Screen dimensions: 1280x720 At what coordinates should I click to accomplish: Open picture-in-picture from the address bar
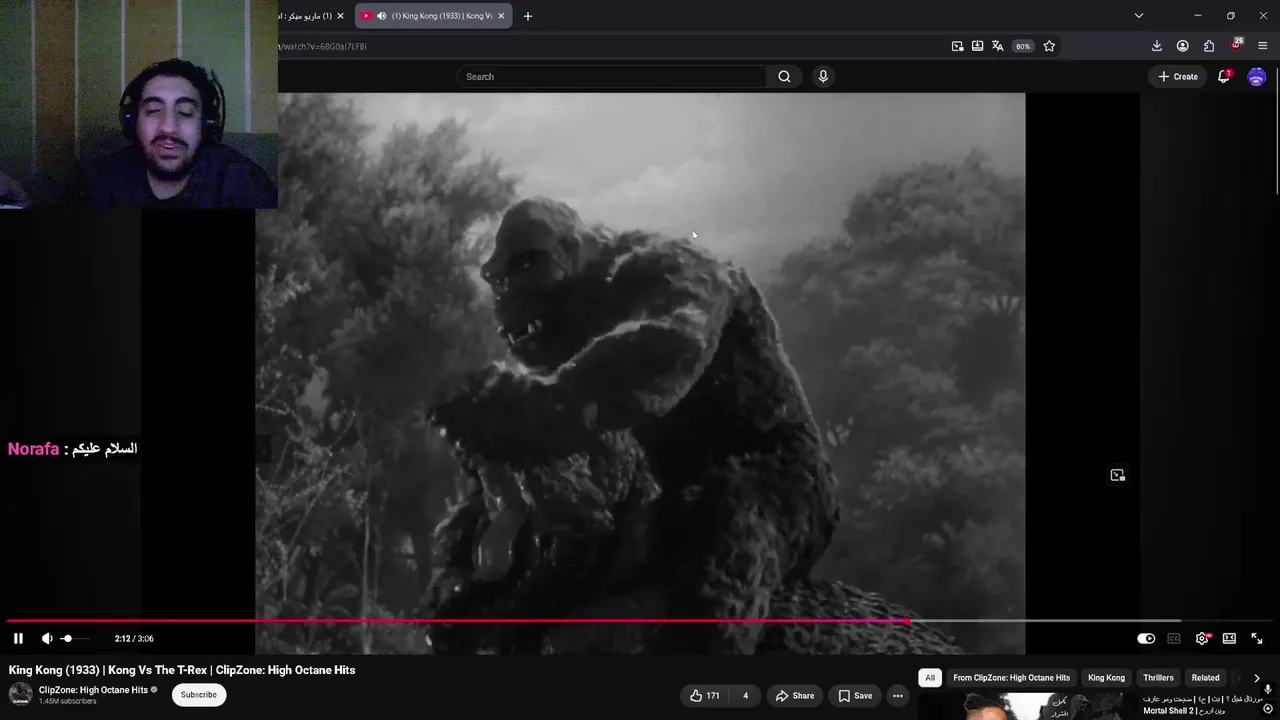click(x=957, y=46)
